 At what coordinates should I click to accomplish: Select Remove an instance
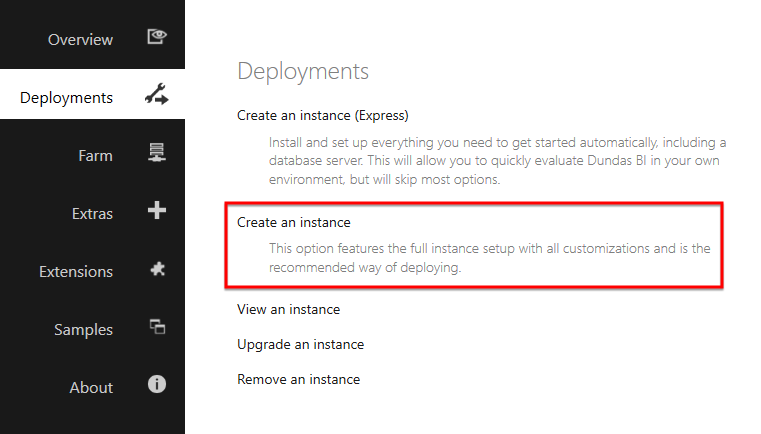298,379
